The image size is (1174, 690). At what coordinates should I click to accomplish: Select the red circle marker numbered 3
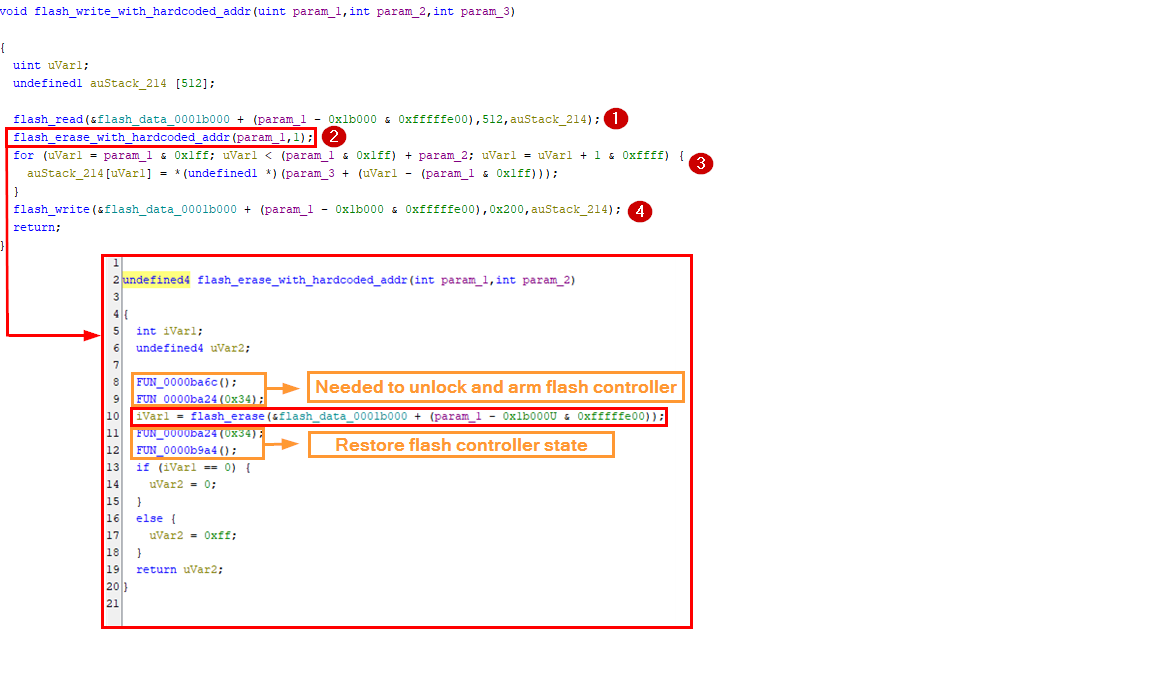coord(702,164)
